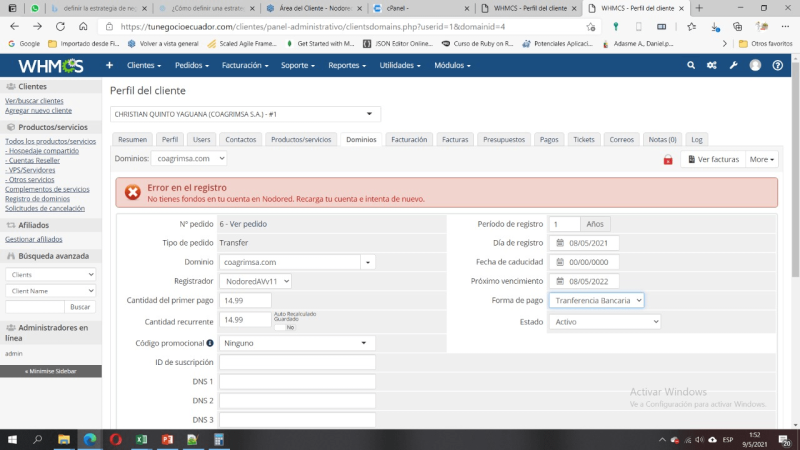Open Utilidades menu

coord(400,65)
